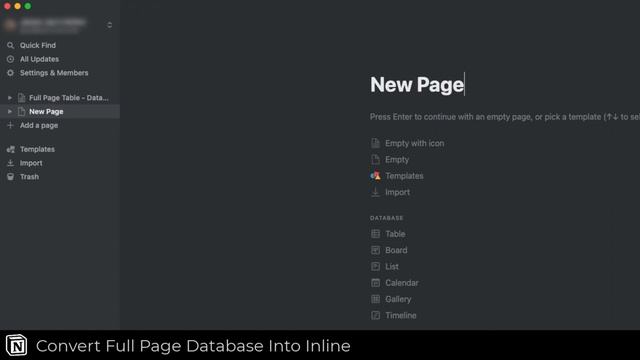
Task: Open the workspace switcher arrows
Action: click(109, 25)
